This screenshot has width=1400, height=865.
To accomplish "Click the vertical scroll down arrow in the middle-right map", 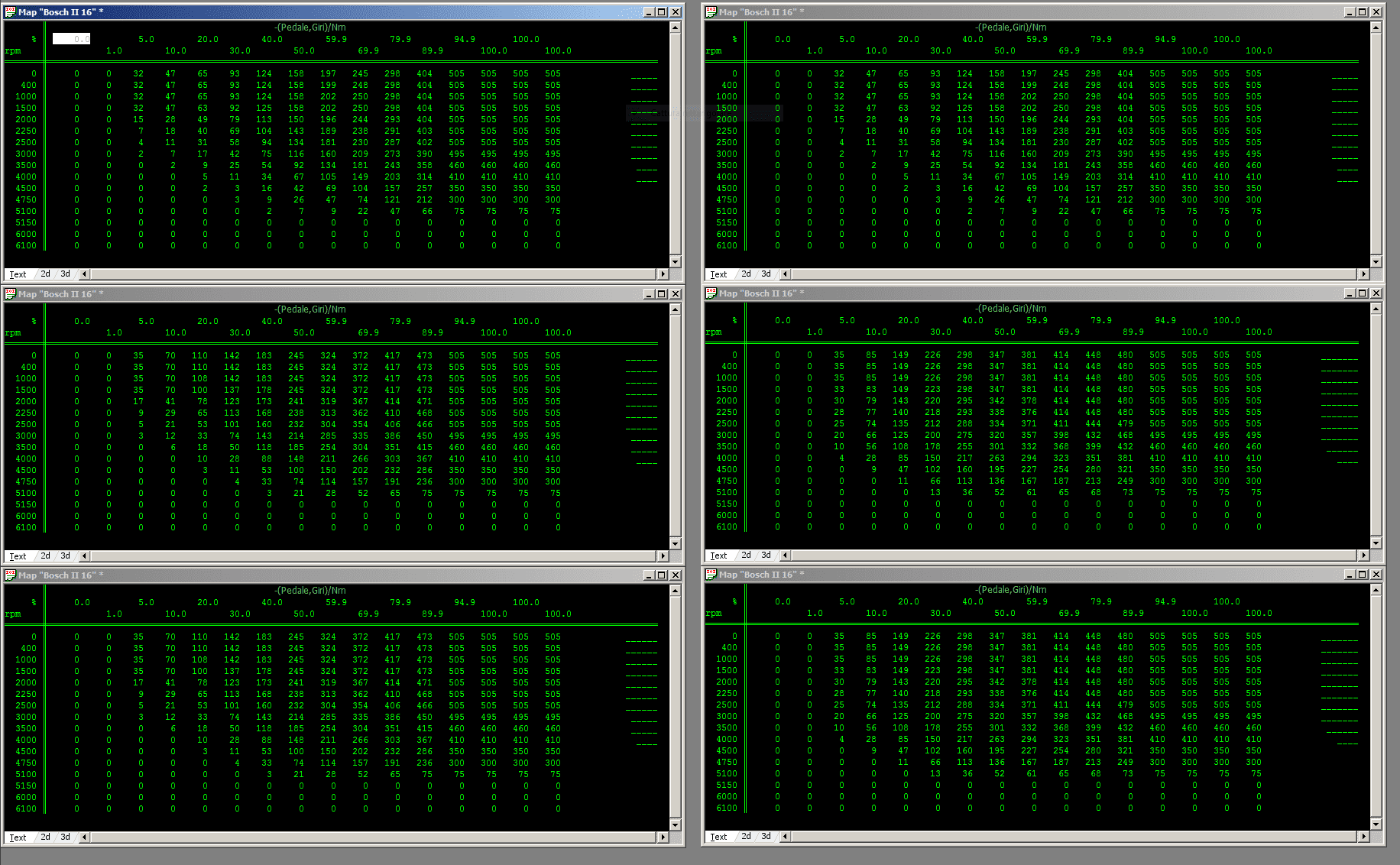I will 1376,543.
